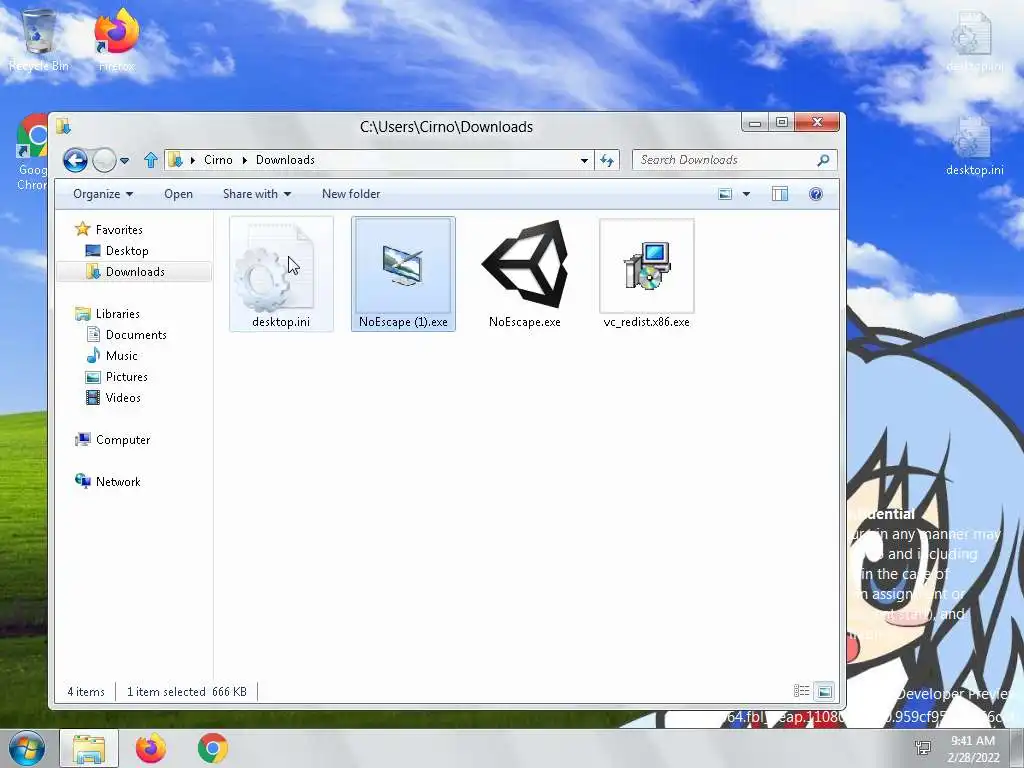The image size is (1024, 768).
Task: Select Downloads in the navigation pane
Action: tap(134, 272)
